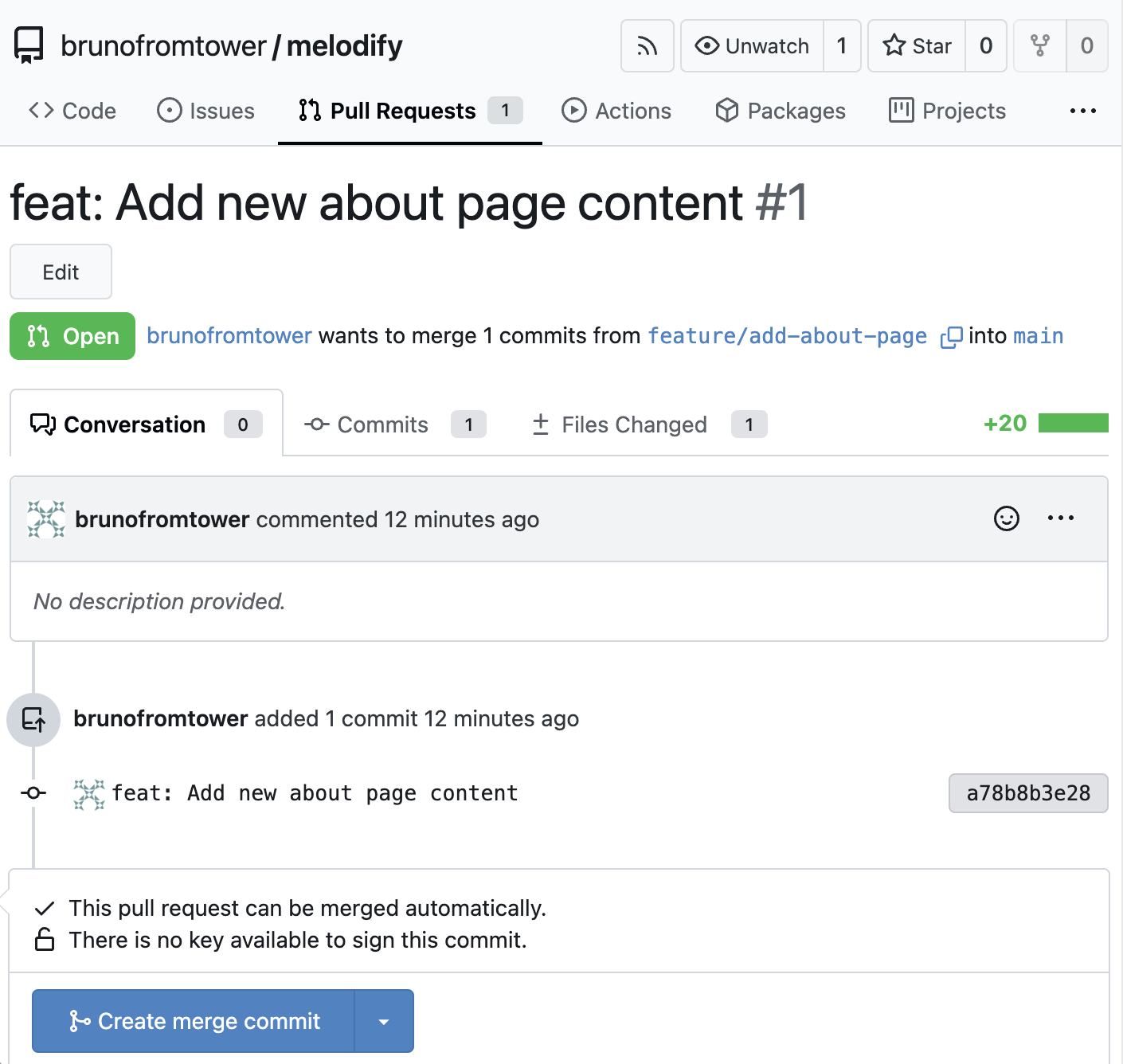Open the overflow navigation ellipsis menu
Viewport: 1123px width, 1064px height.
[1083, 111]
